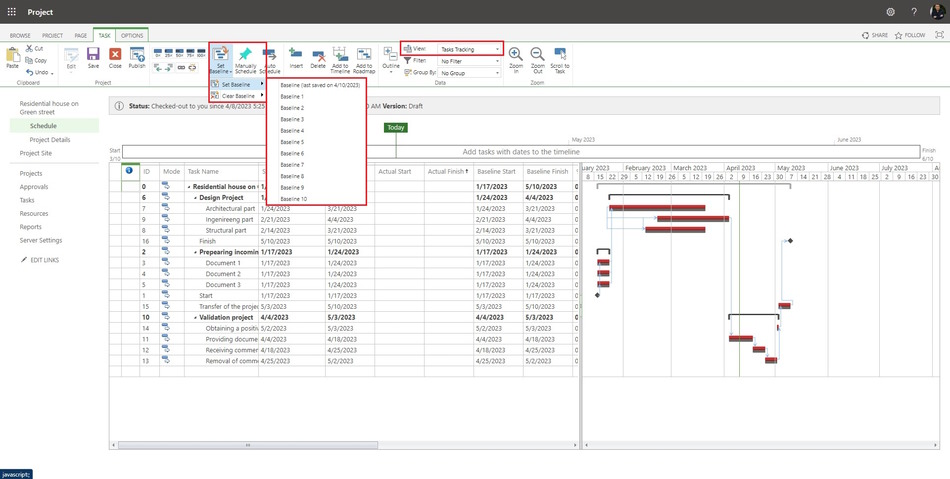The image size is (950, 479).
Task: Unlink the selected tasks
Action: [x=192, y=67]
